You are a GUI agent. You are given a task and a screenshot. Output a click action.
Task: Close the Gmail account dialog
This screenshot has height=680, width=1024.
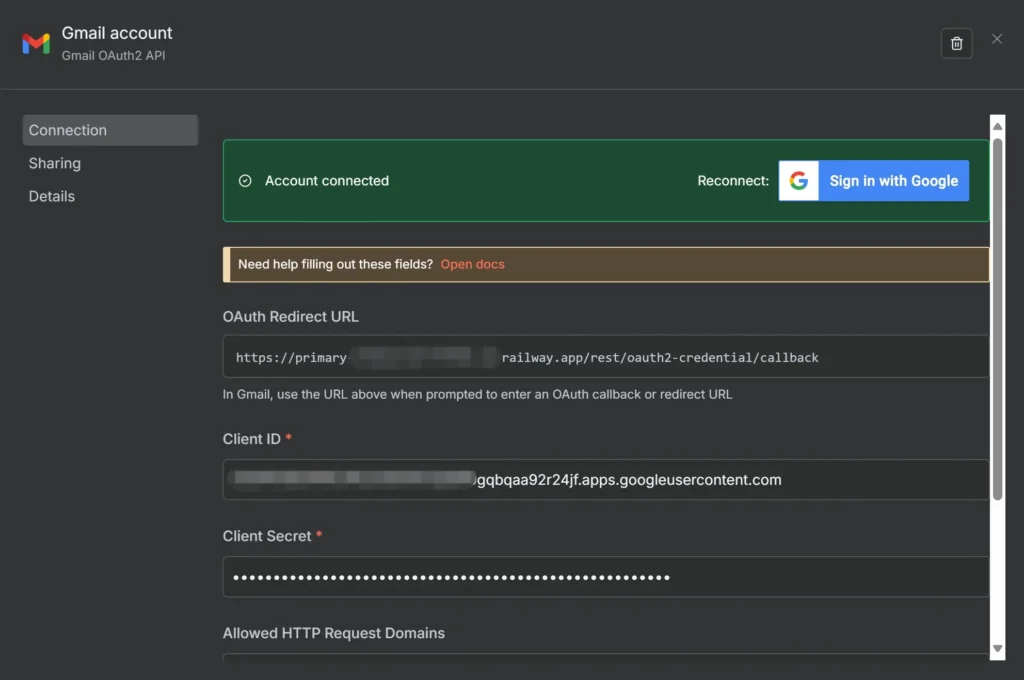click(x=997, y=39)
